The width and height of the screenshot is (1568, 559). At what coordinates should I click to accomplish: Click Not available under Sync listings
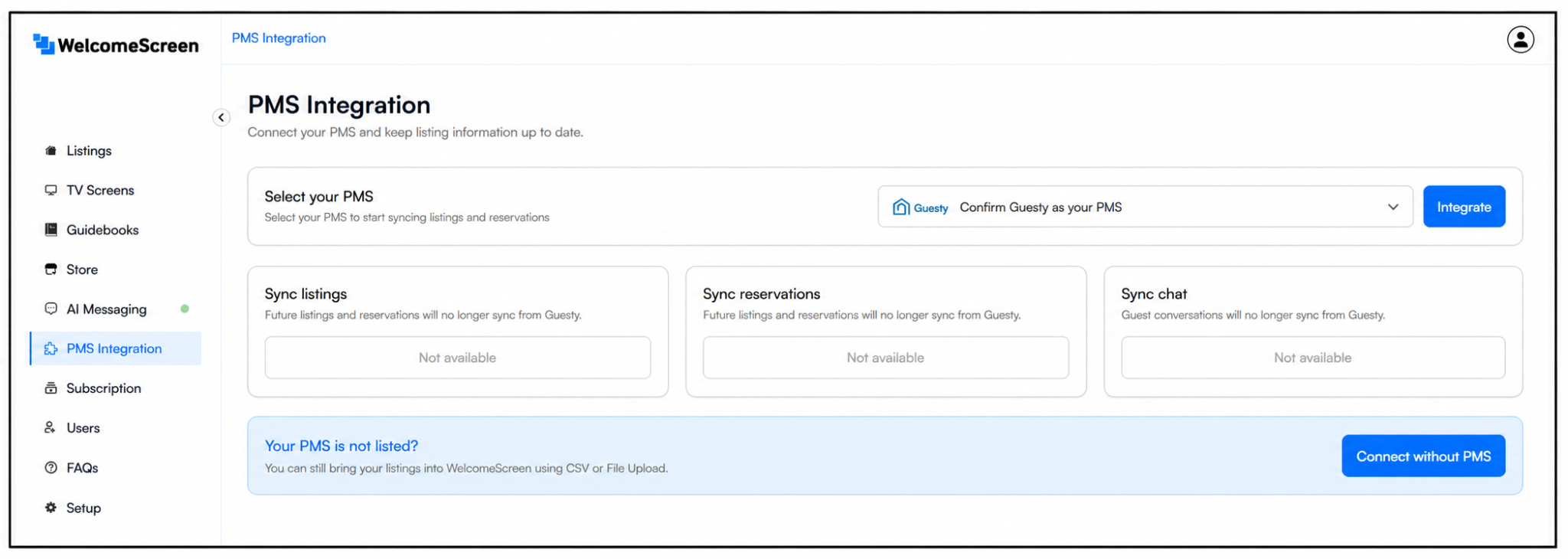[458, 358]
